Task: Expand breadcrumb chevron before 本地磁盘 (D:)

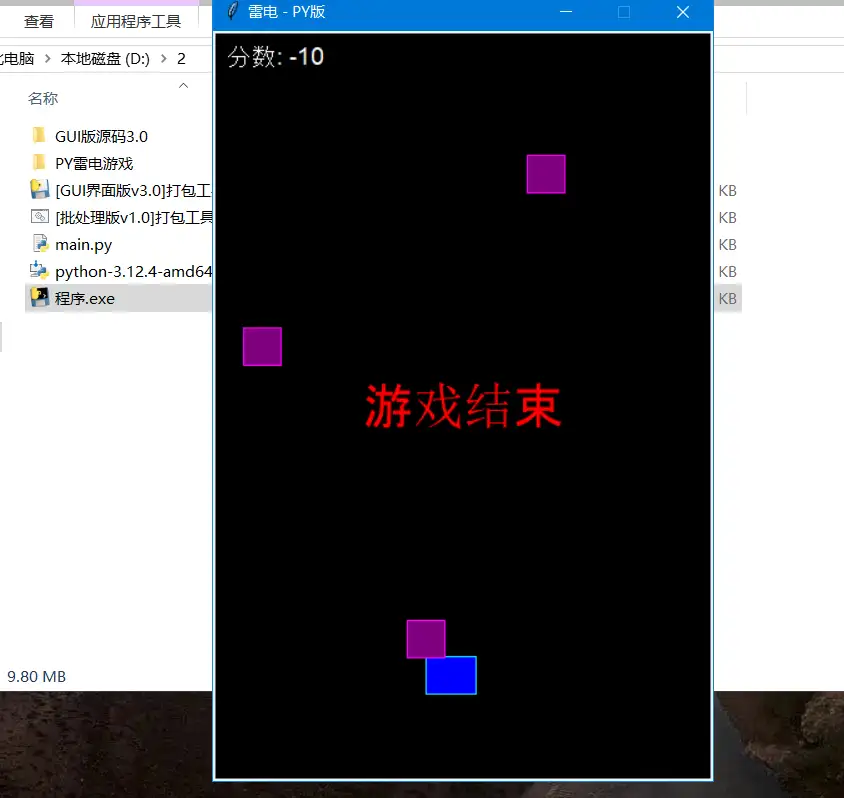Action: coord(47,58)
